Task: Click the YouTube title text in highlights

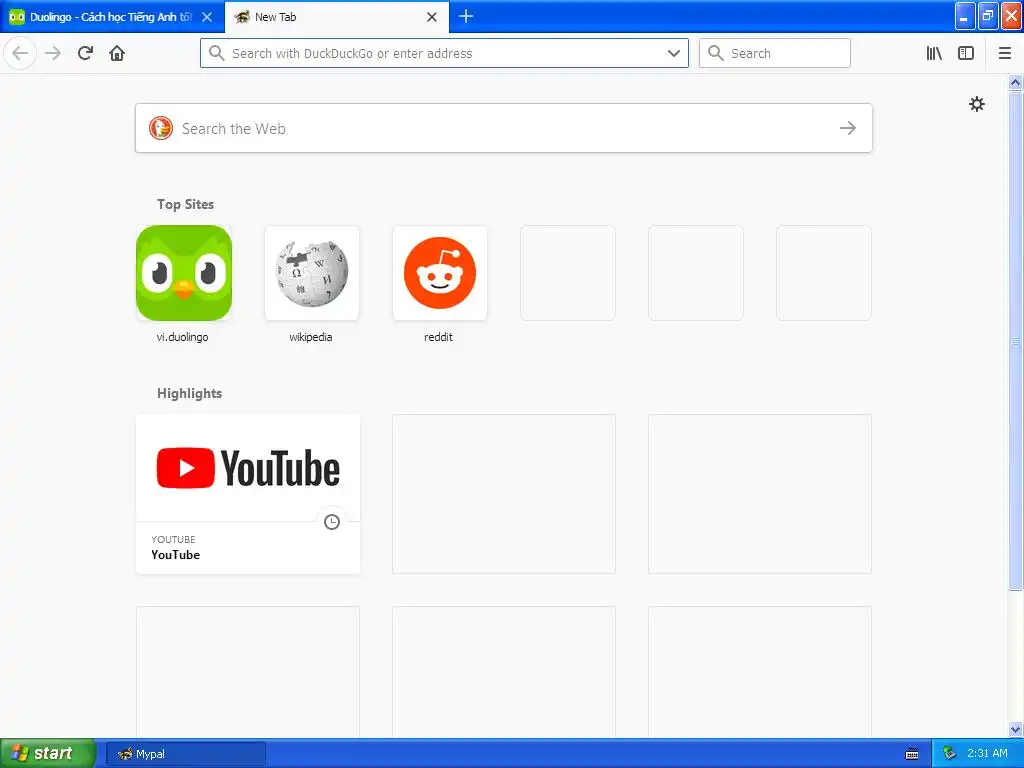Action: [x=175, y=554]
